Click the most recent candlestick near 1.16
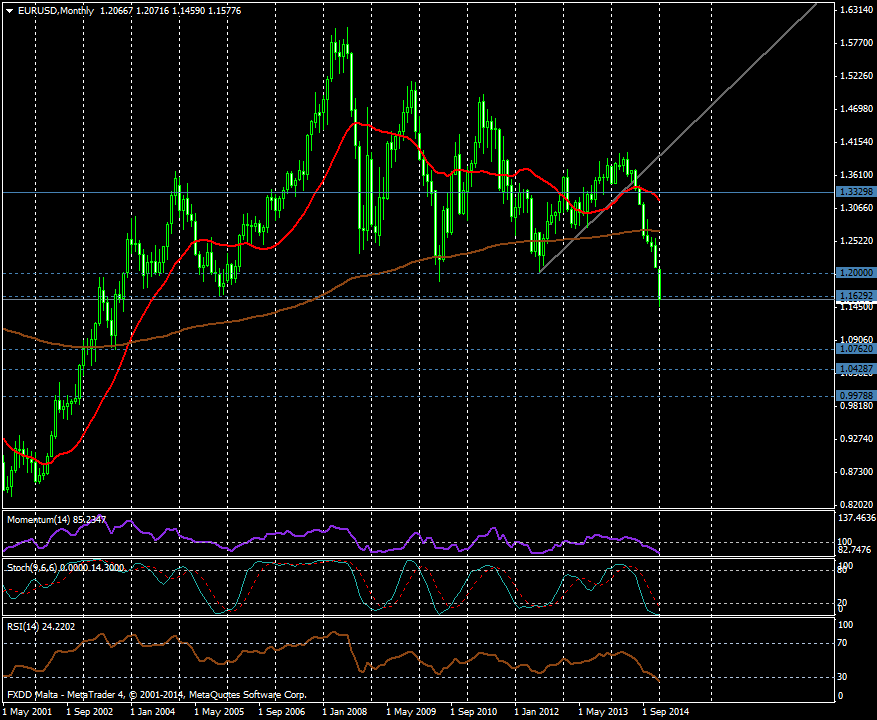The width and height of the screenshot is (877, 720). [660, 285]
